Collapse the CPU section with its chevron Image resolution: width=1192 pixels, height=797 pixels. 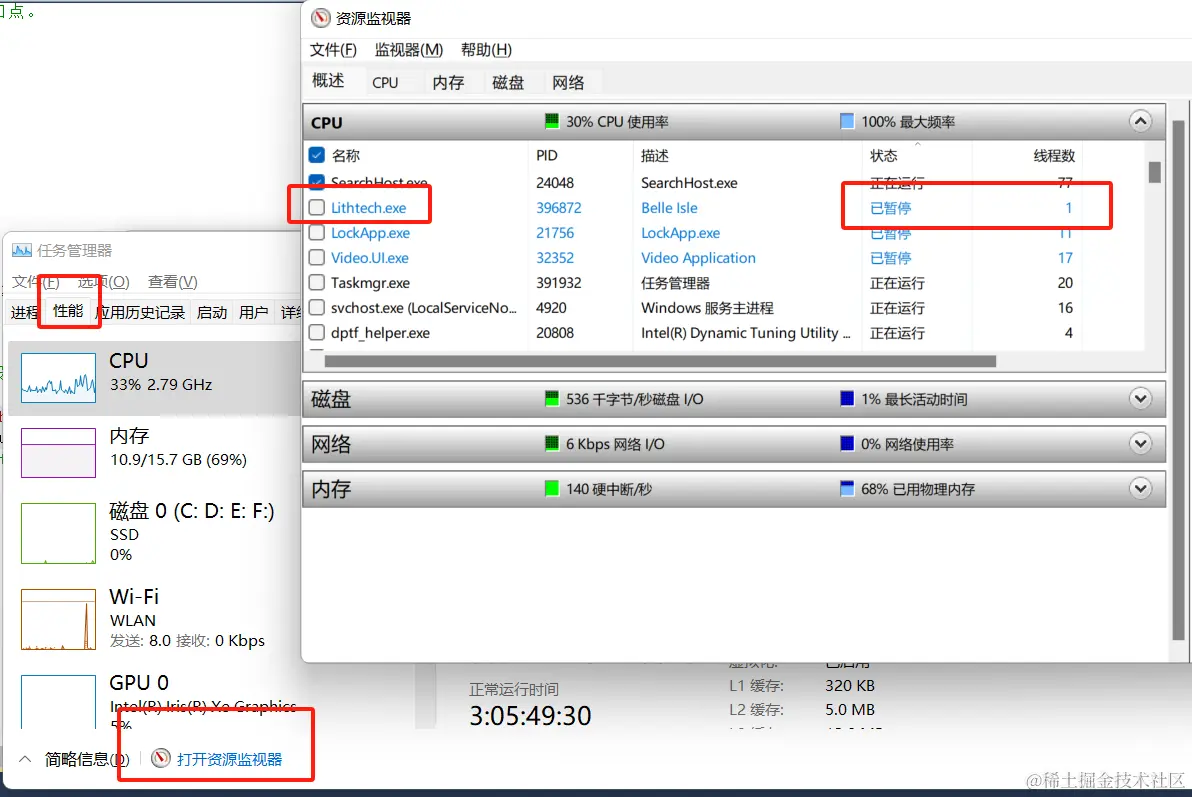[1140, 122]
